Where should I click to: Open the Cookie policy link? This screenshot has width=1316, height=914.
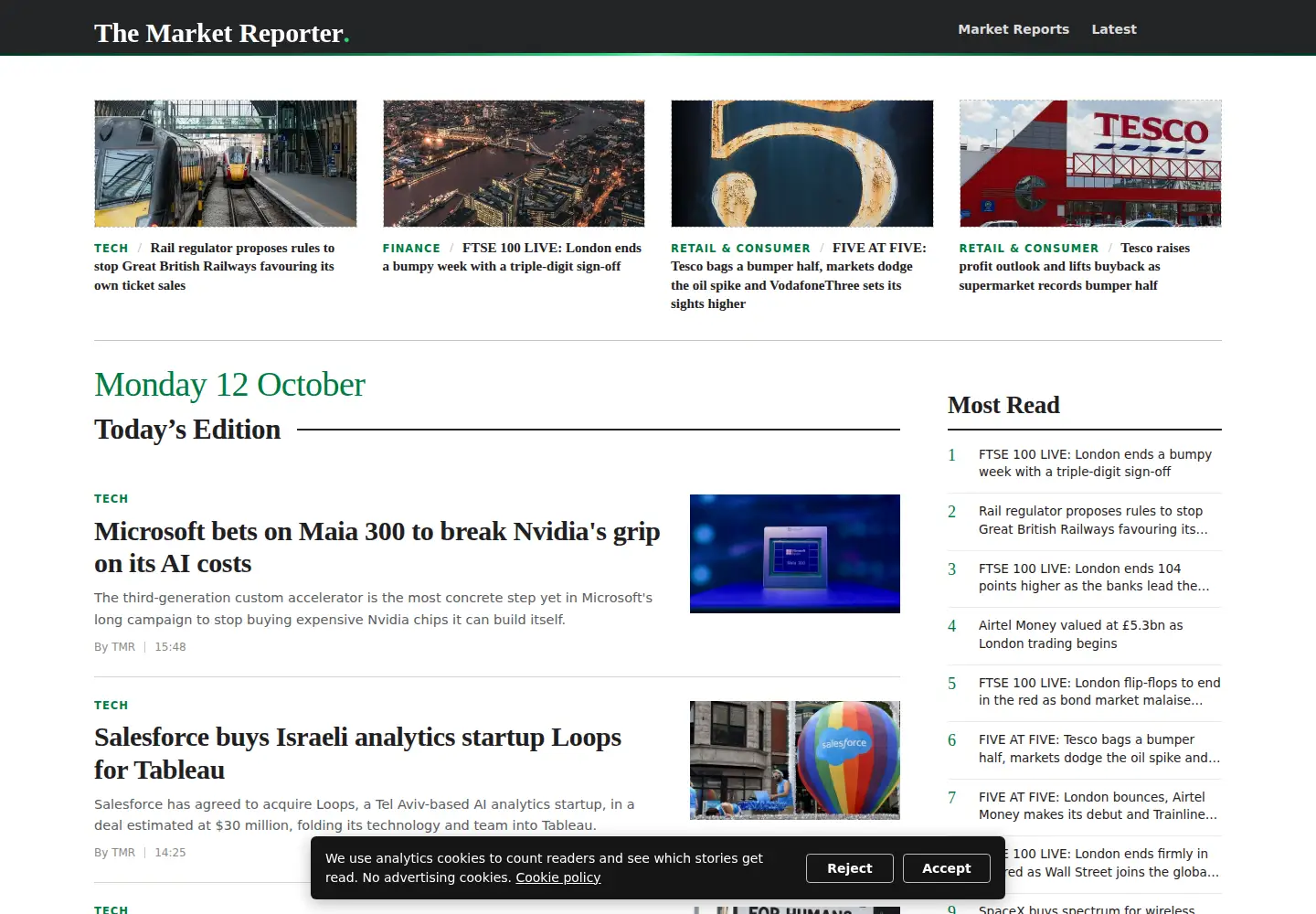click(558, 877)
